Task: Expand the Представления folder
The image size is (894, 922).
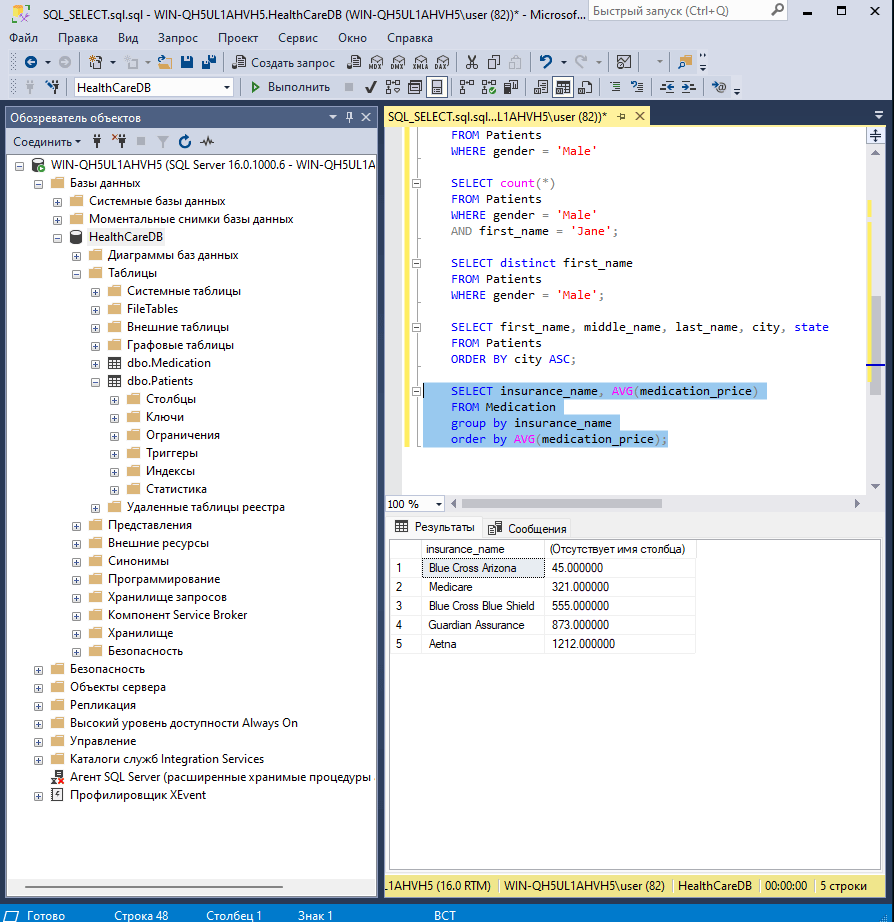Action: click(x=76, y=526)
